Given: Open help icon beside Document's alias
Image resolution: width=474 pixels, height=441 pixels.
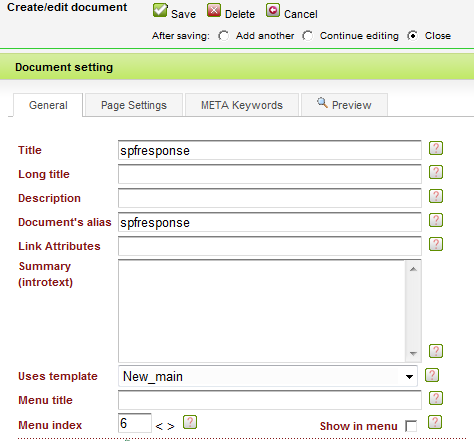Looking at the screenshot, I should pyautogui.click(x=436, y=220).
